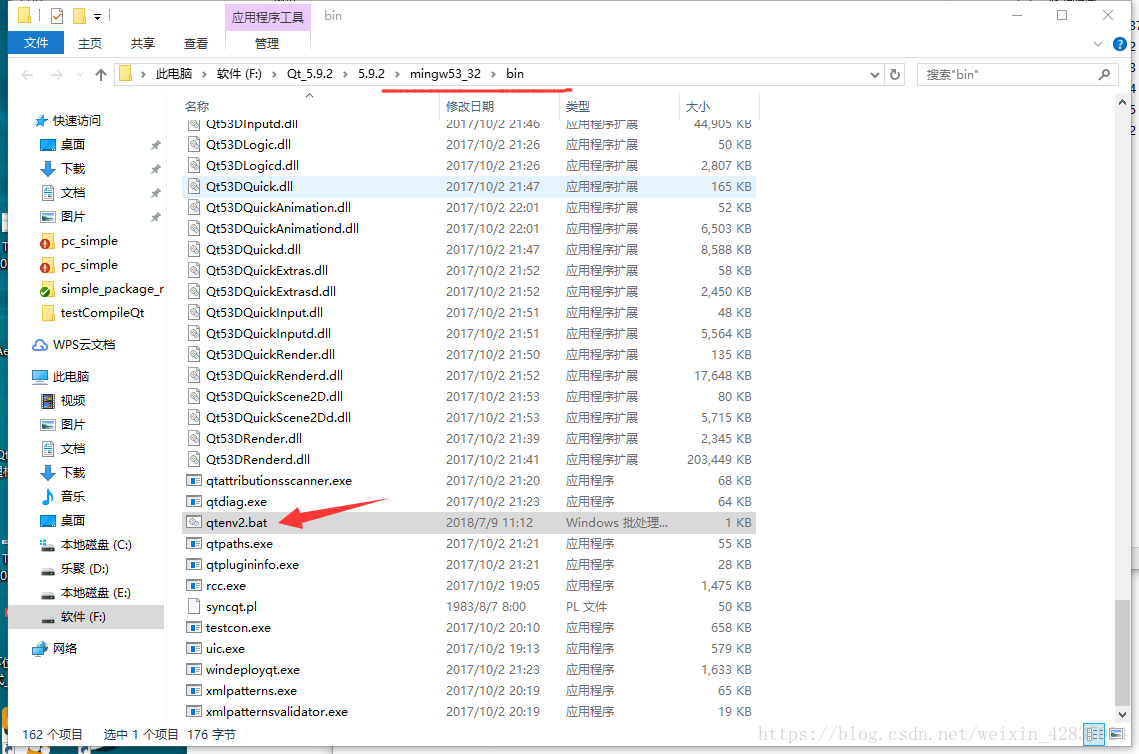Viewport: 1139px width, 754px height.
Task: Select the windeployqt.exe file icon
Action: tap(194, 670)
